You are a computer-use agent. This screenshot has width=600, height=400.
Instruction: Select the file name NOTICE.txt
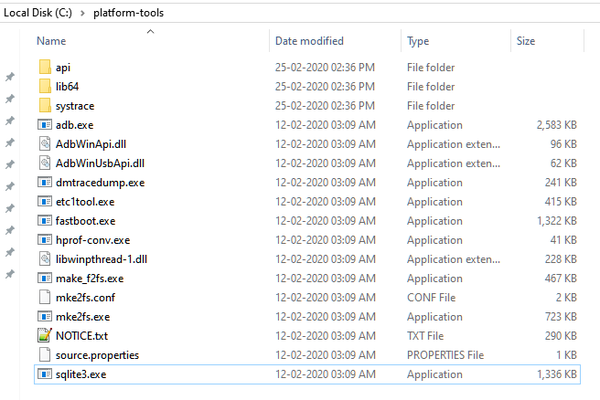tap(82, 336)
